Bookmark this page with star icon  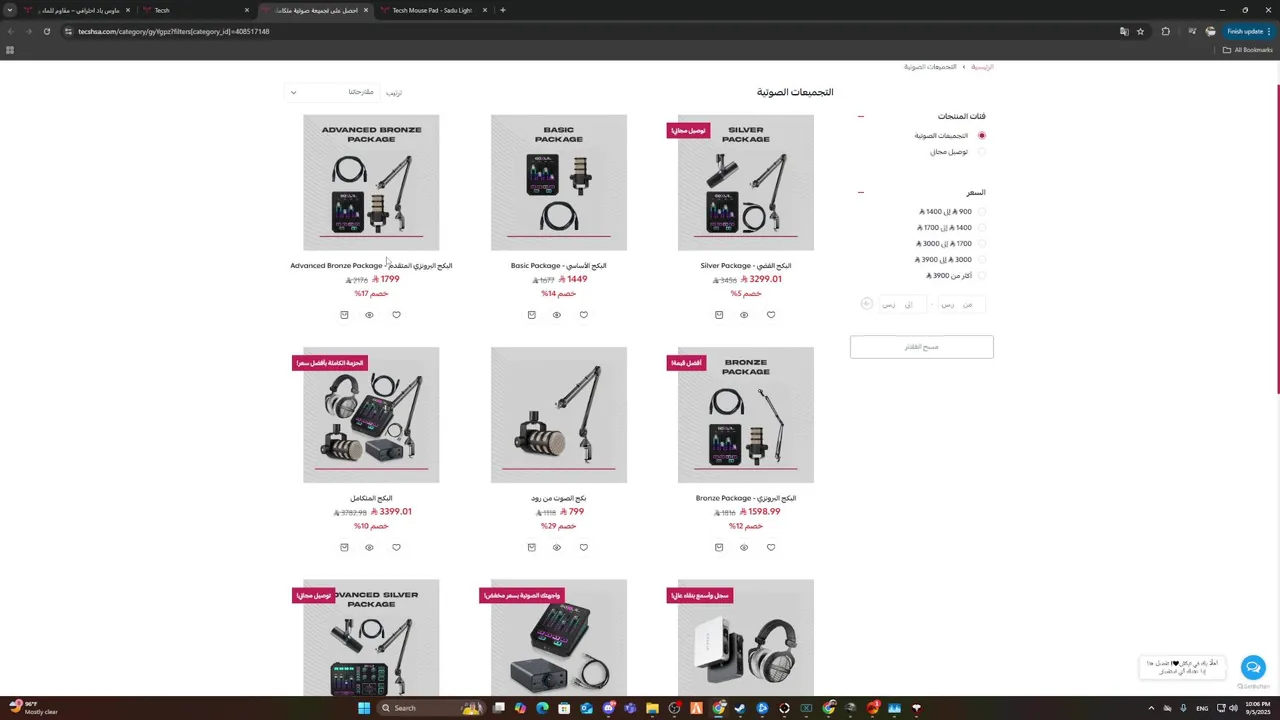tap(1140, 31)
